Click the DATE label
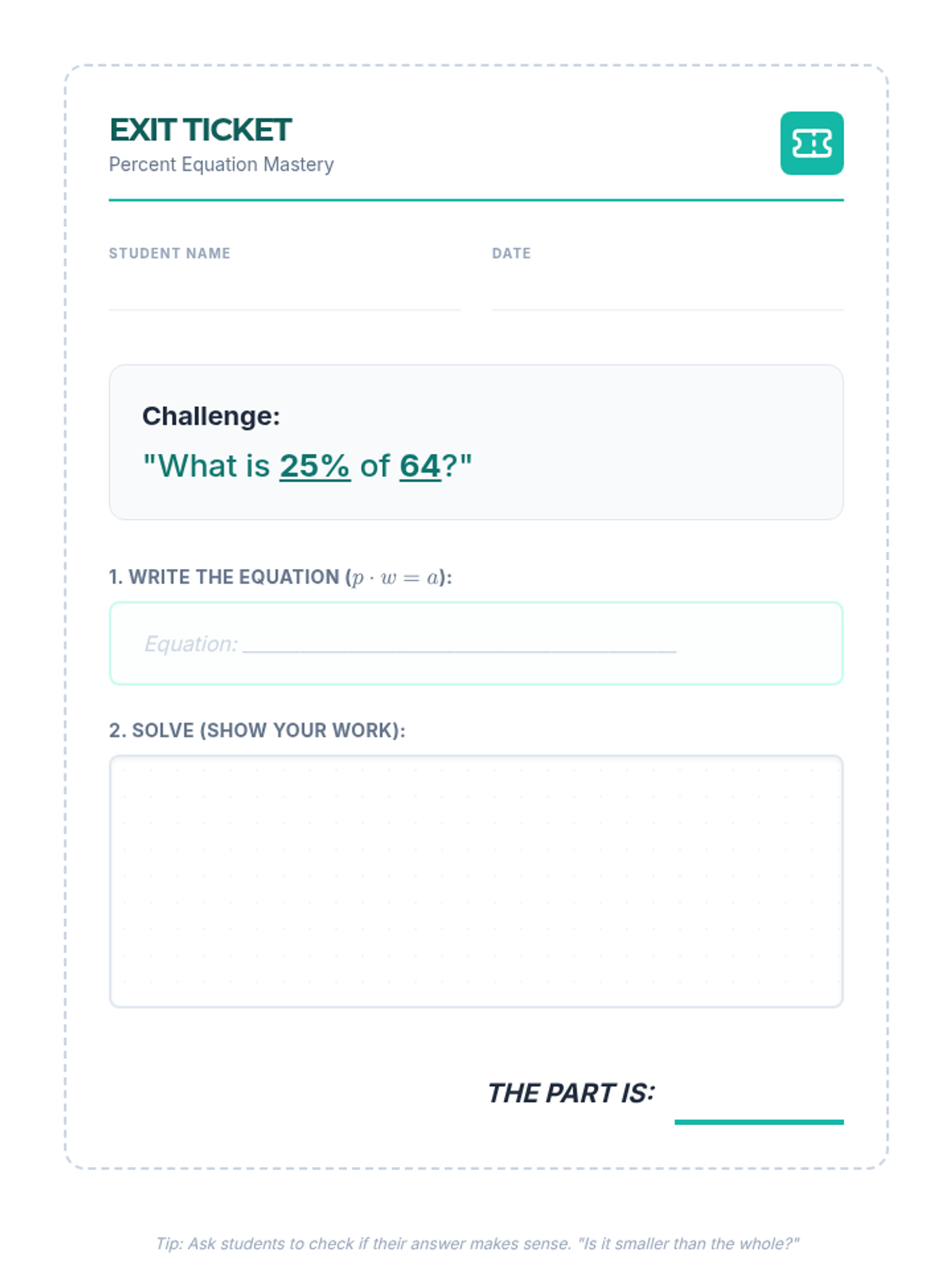 coord(511,253)
